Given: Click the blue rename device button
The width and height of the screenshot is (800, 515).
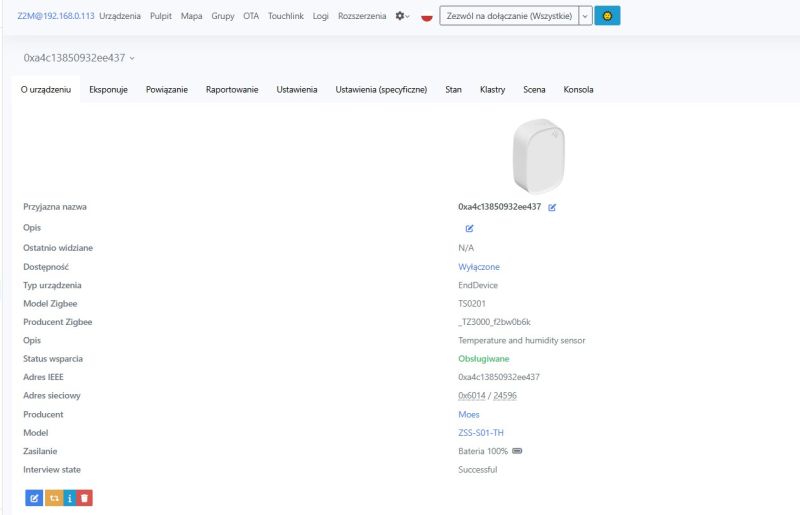Looking at the screenshot, I should pyautogui.click(x=34, y=498).
